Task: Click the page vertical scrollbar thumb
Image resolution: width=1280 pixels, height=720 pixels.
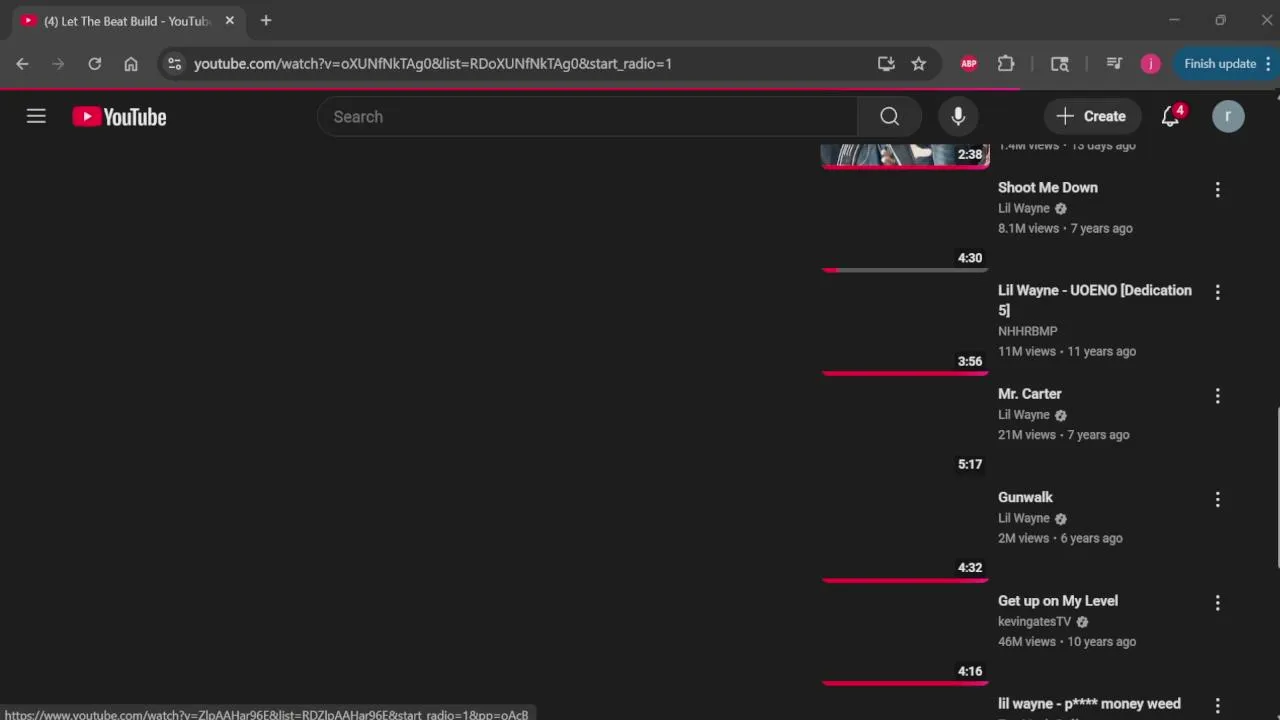Action: point(1276,488)
